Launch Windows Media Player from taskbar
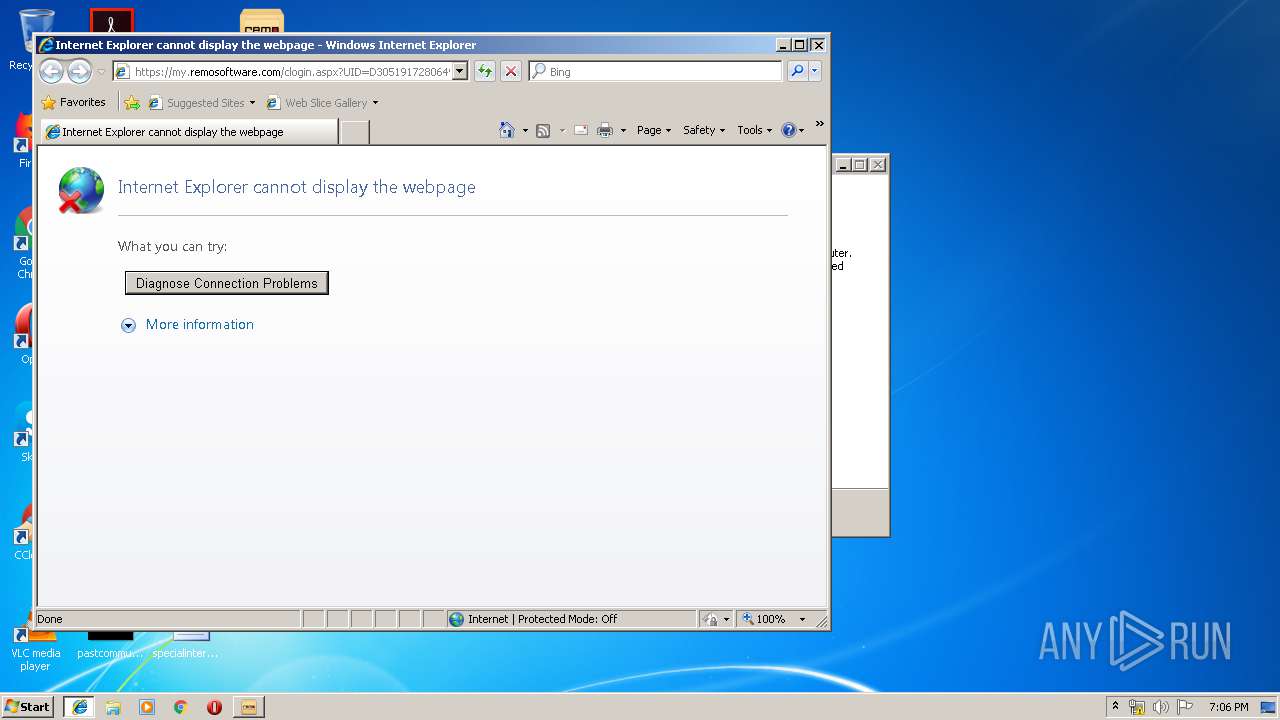 (x=147, y=707)
